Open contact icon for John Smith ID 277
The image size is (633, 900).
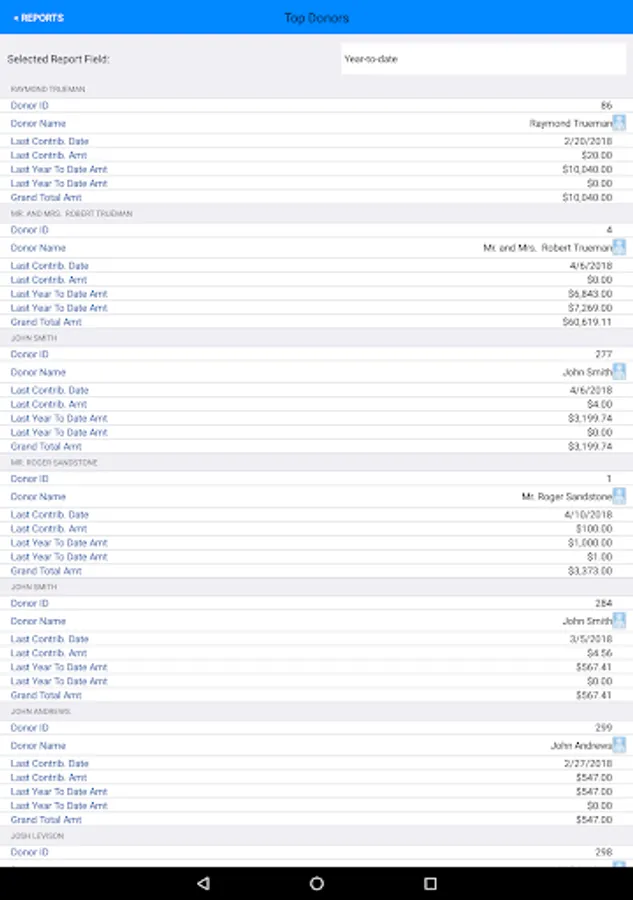pos(619,372)
